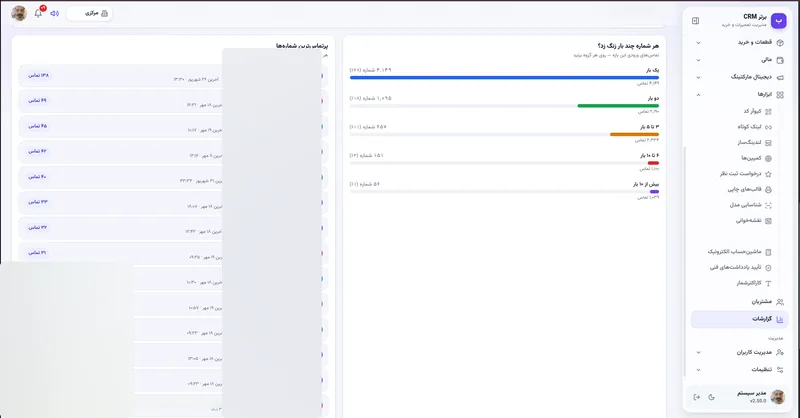Click the مدیریت کاربران user icon
800x418 pixels.
[780, 352]
